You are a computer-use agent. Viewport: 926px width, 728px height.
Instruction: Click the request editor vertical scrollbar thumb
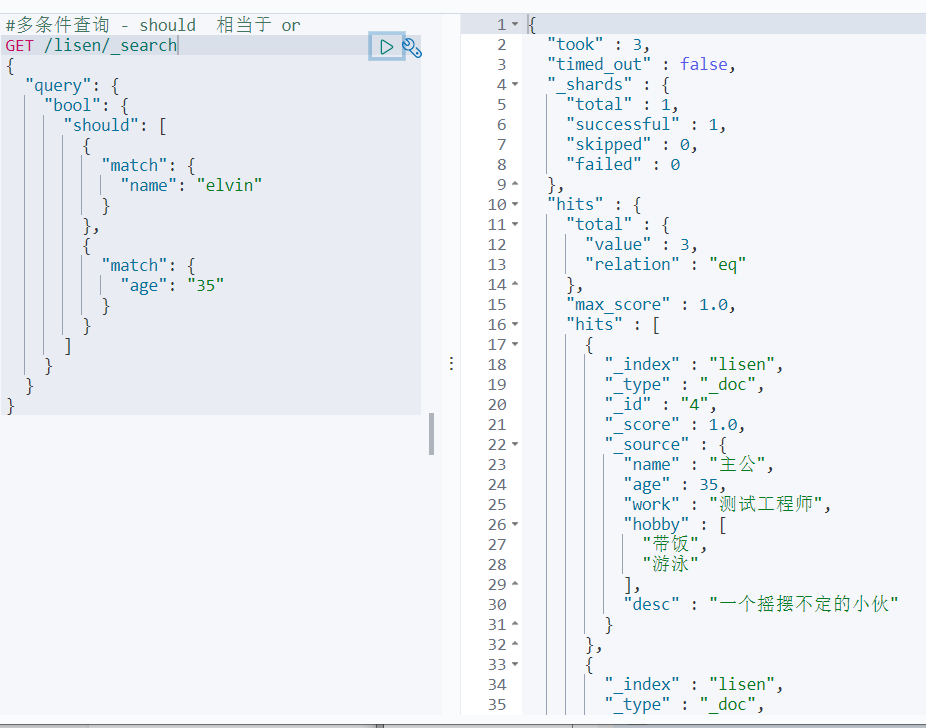(x=432, y=434)
